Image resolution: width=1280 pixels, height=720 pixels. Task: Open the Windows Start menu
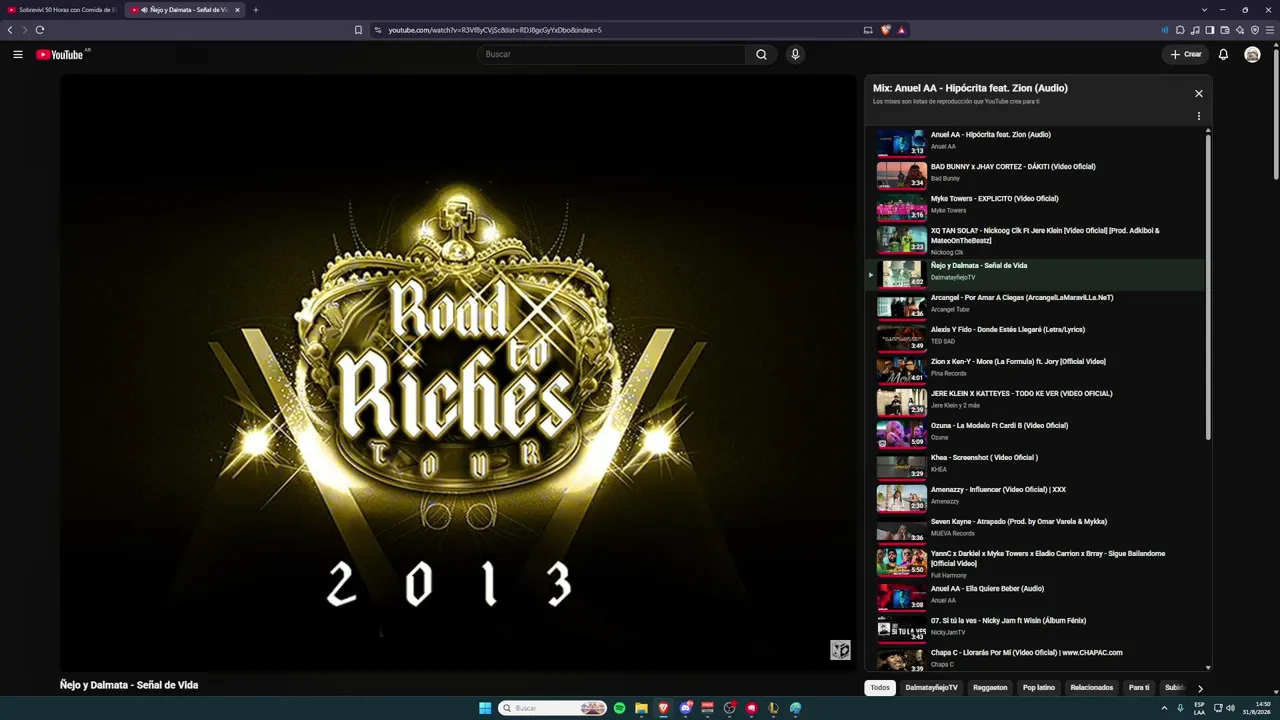point(485,708)
